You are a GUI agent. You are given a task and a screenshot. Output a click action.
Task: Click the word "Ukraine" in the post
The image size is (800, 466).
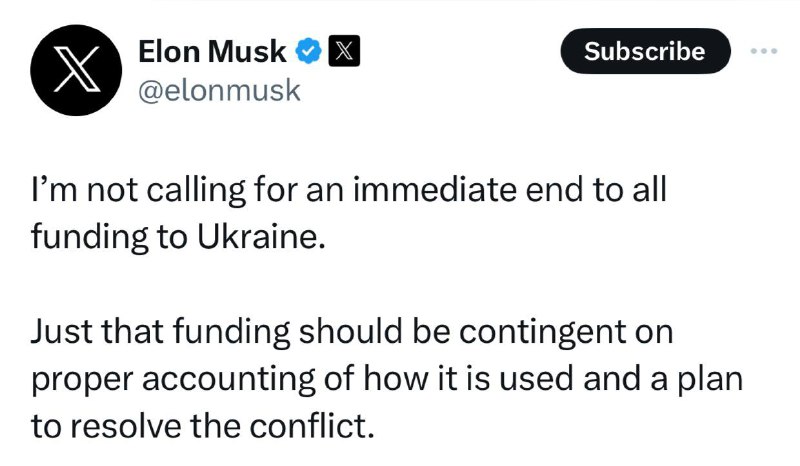pos(261,237)
